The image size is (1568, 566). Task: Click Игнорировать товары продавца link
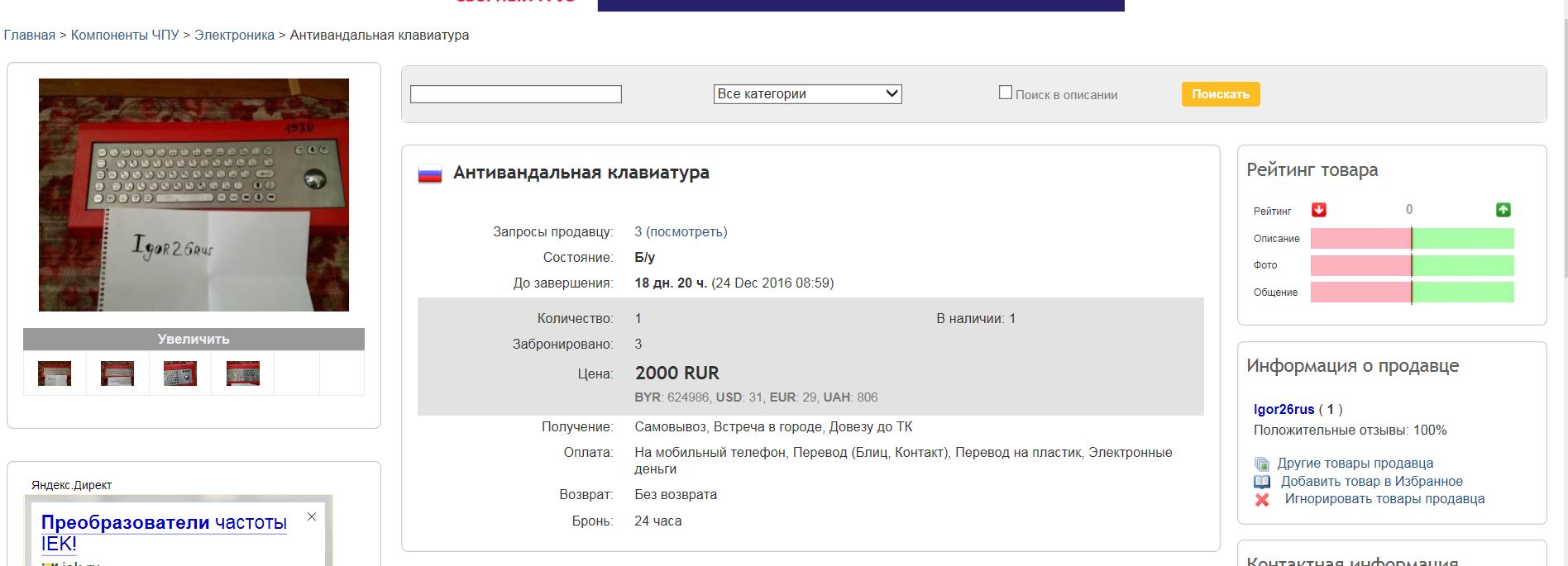[x=1384, y=499]
